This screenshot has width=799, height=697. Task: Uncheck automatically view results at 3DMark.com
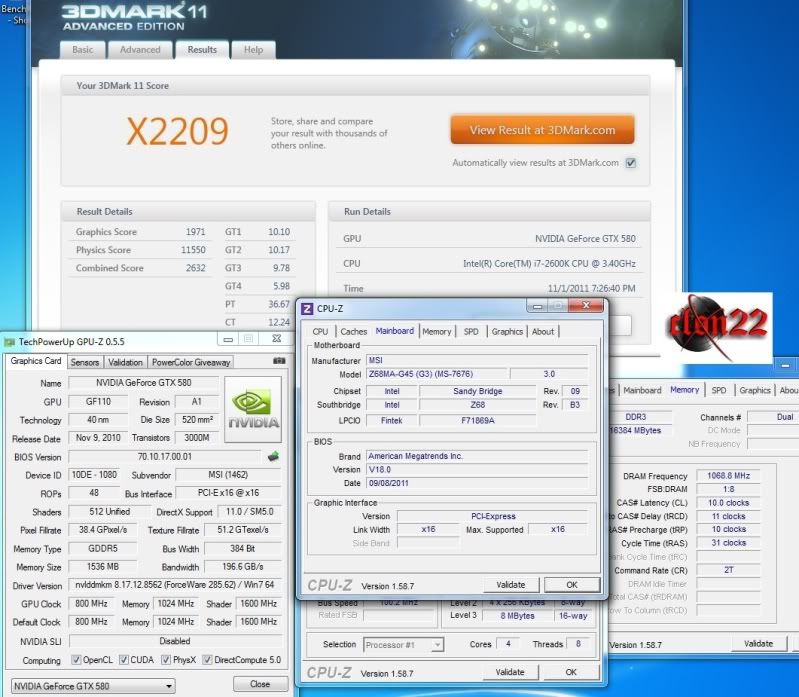(x=631, y=163)
